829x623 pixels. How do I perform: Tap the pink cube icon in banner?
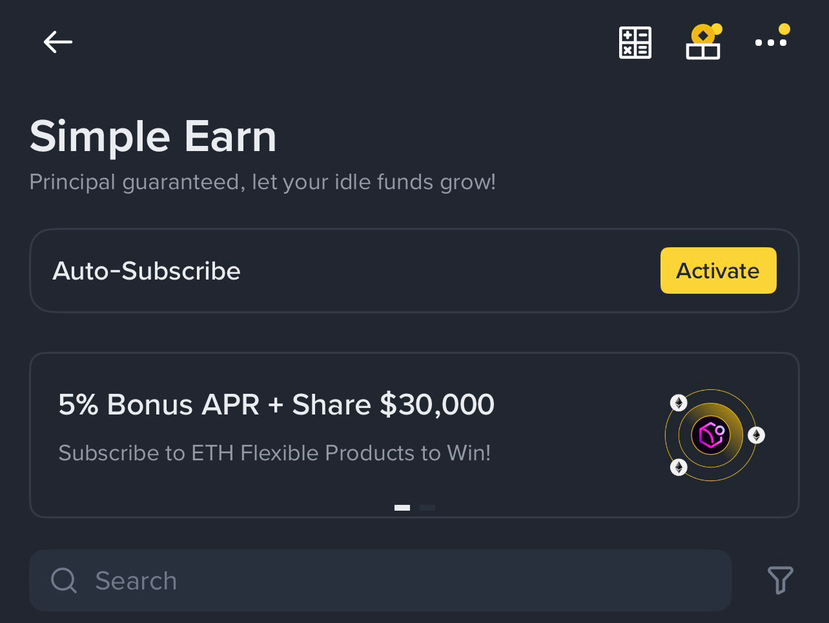click(712, 435)
